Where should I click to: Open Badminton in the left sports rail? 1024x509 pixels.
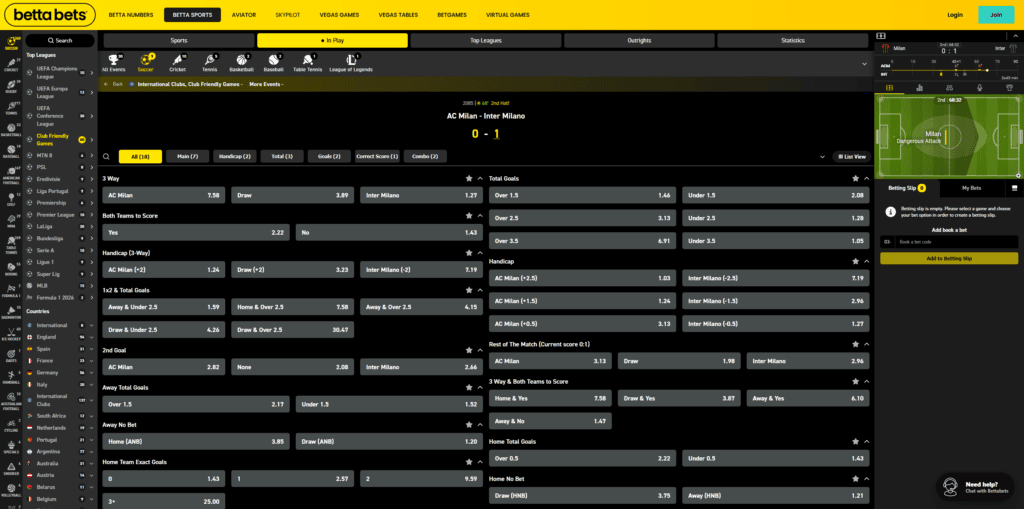point(10,312)
